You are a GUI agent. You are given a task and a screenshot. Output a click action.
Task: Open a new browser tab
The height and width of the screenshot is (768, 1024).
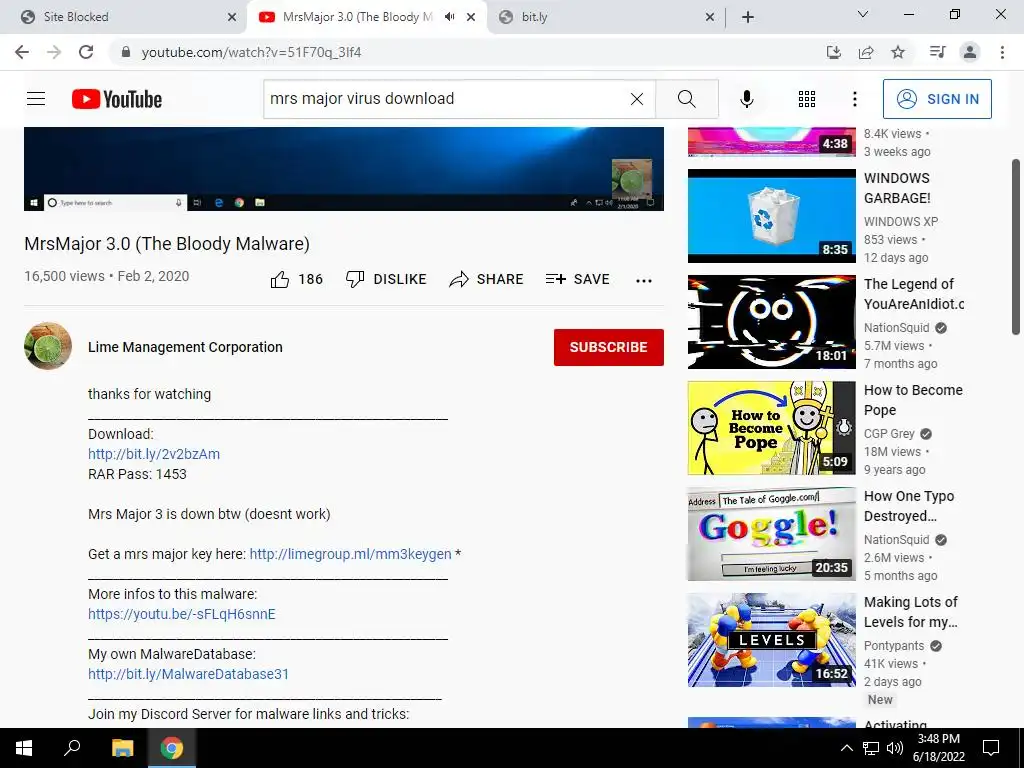click(748, 17)
